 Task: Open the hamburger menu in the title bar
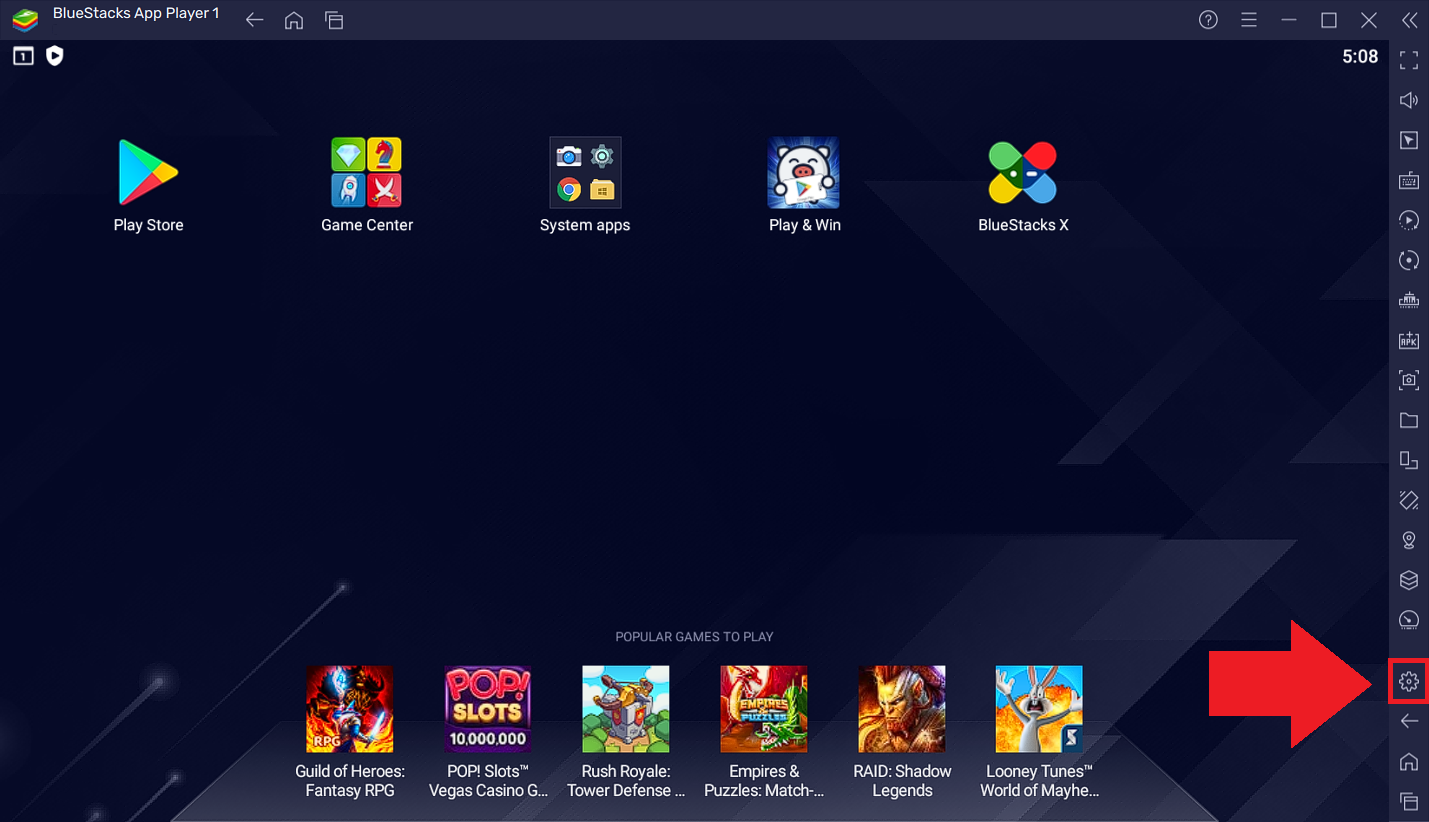coord(1248,20)
